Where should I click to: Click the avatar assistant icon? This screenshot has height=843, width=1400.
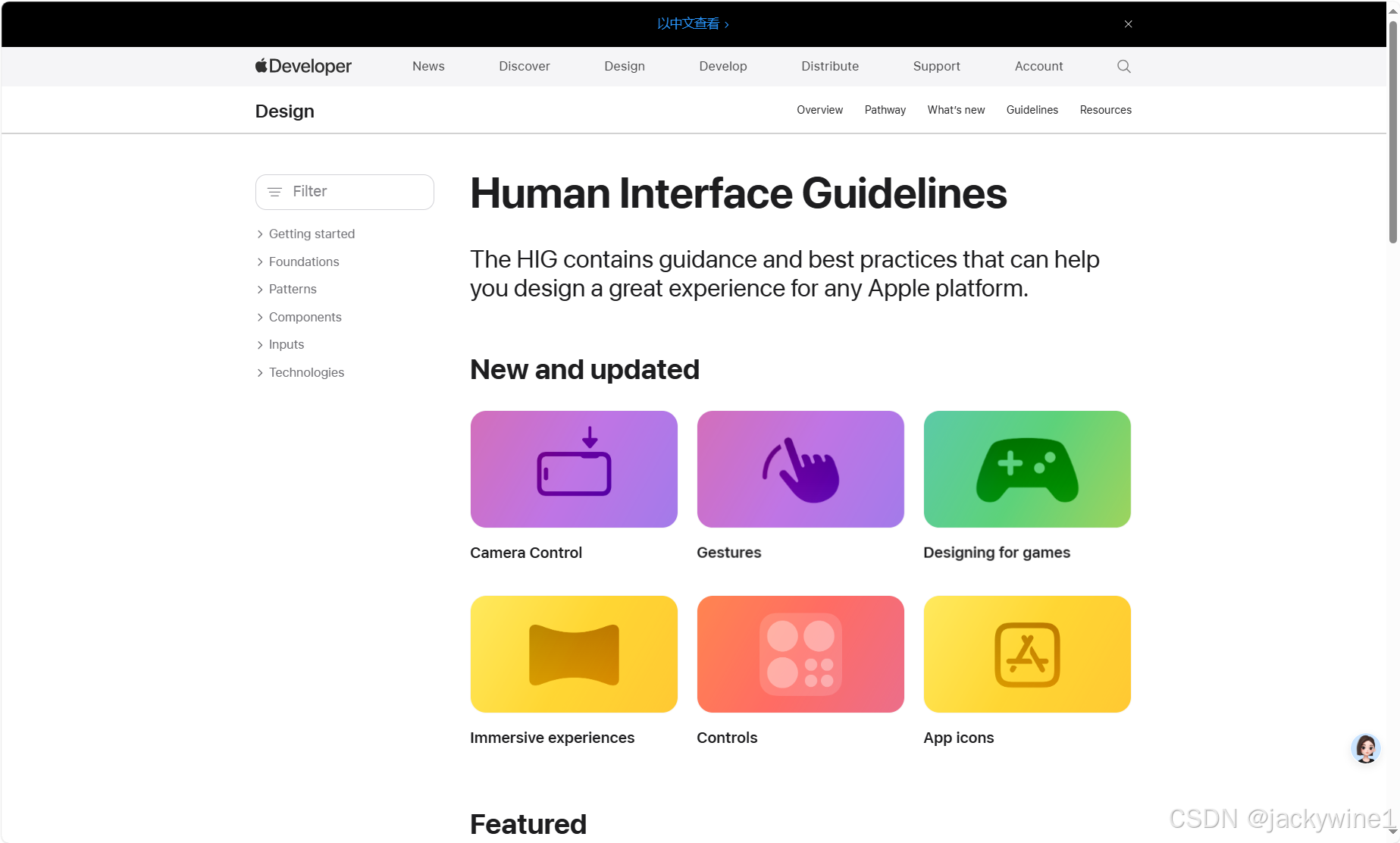pyautogui.click(x=1366, y=748)
